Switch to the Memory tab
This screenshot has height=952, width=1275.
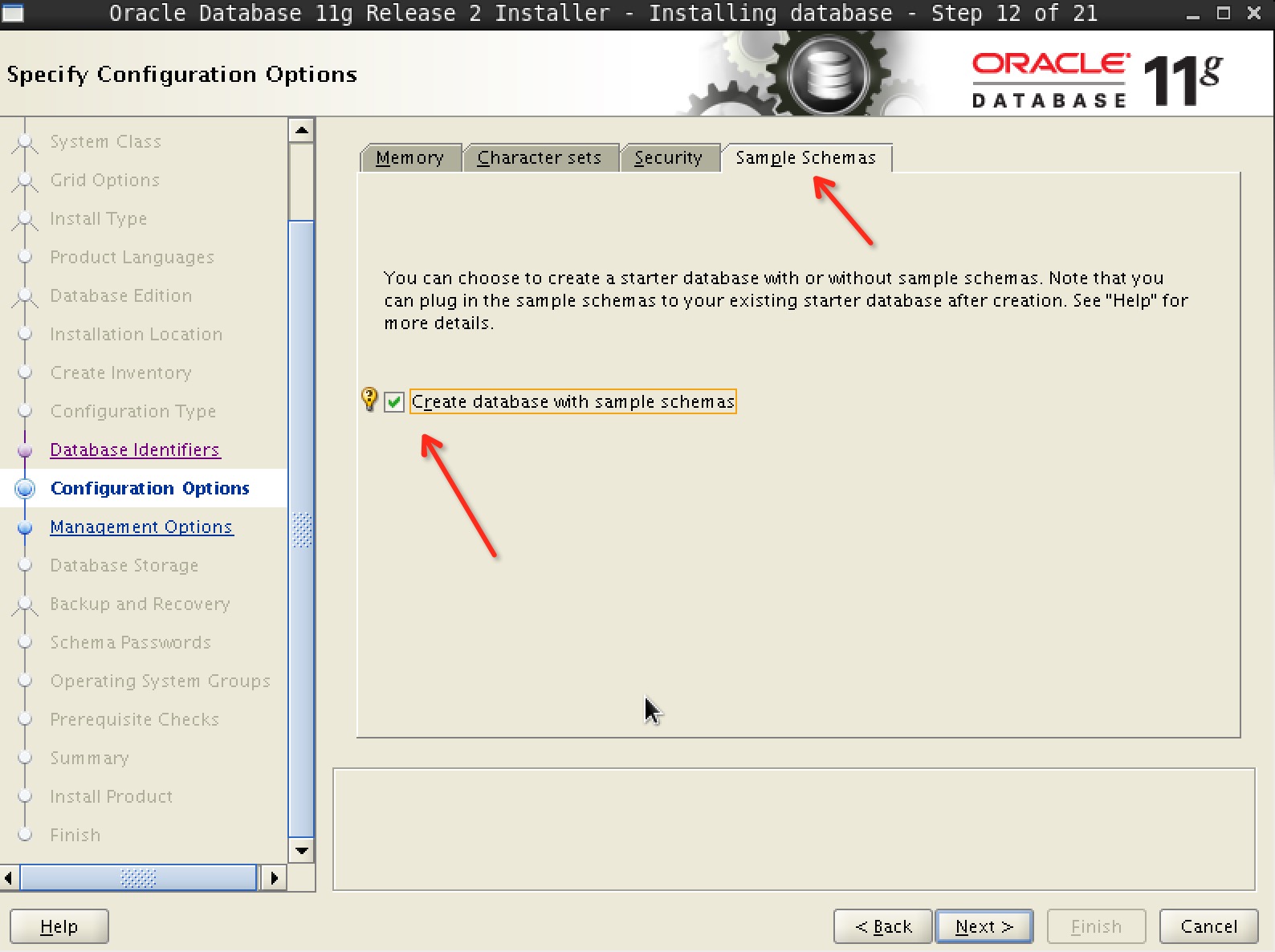tap(409, 158)
